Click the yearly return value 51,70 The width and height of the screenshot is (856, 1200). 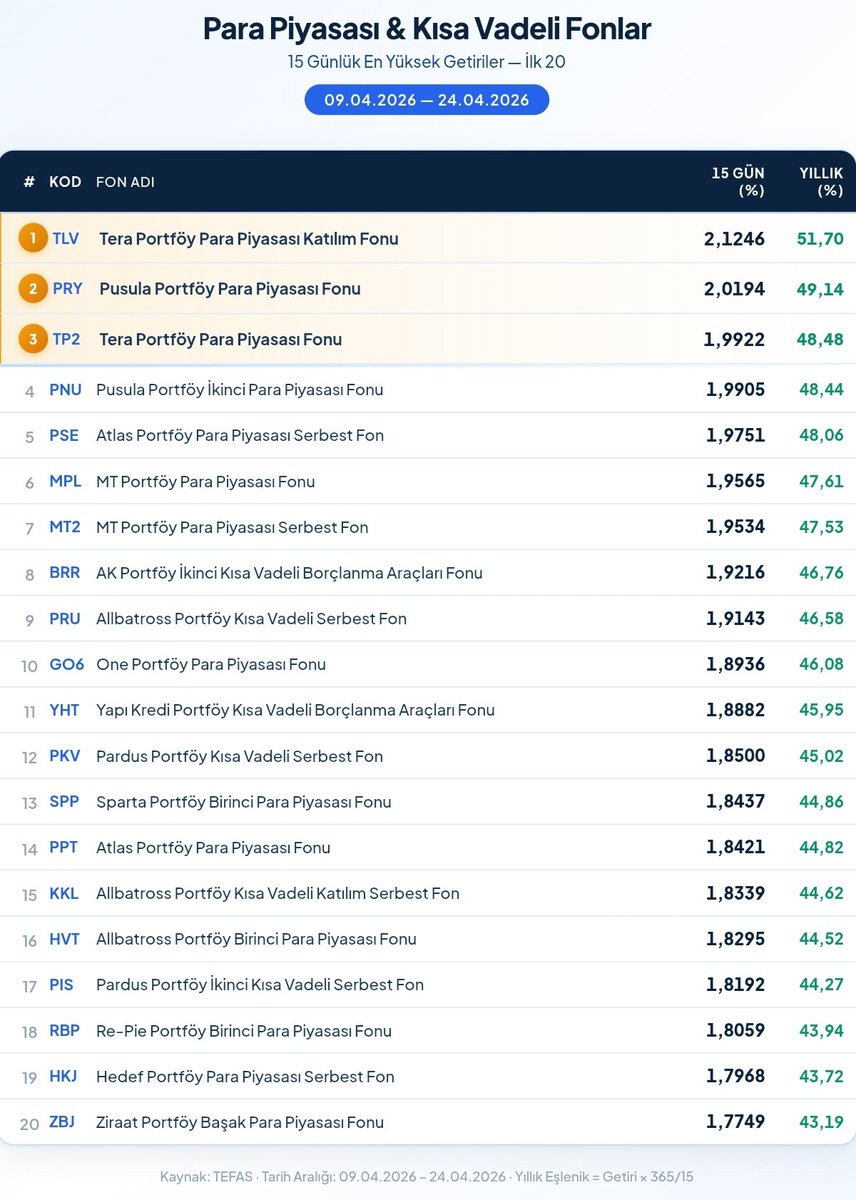(820, 238)
